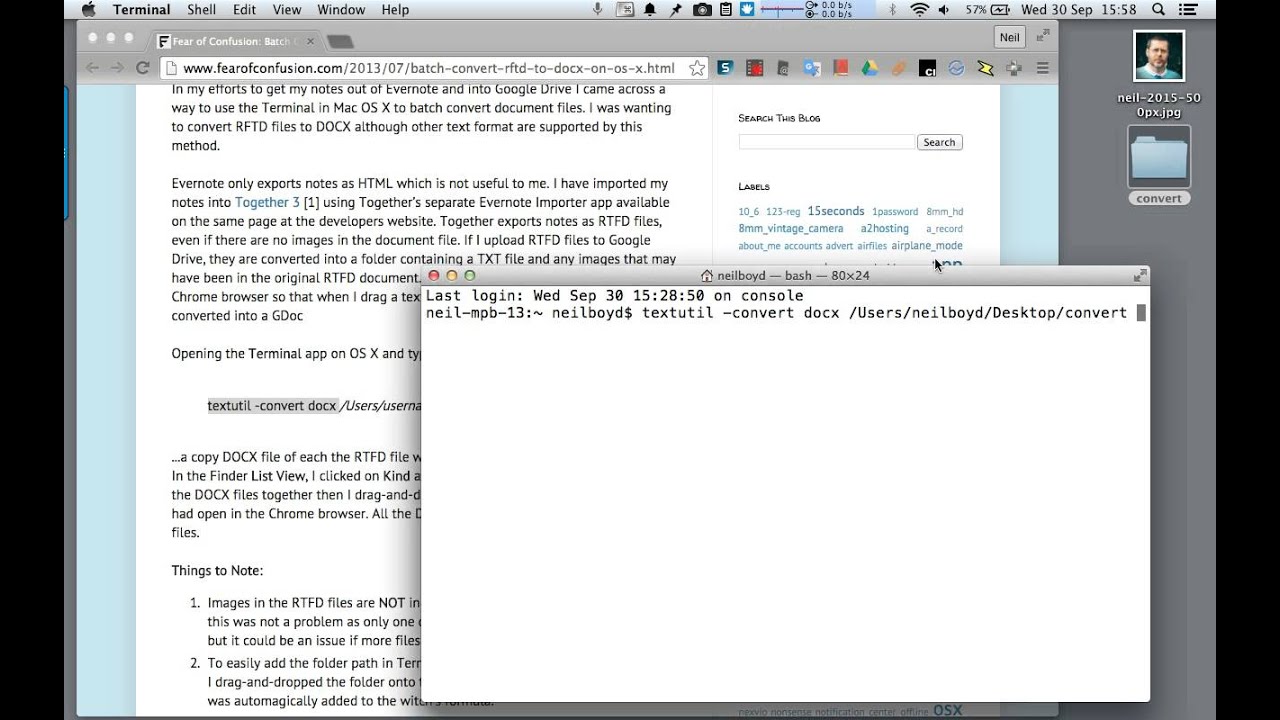1280x720 pixels.
Task: Open the a2hosting label link
Action: click(x=885, y=228)
